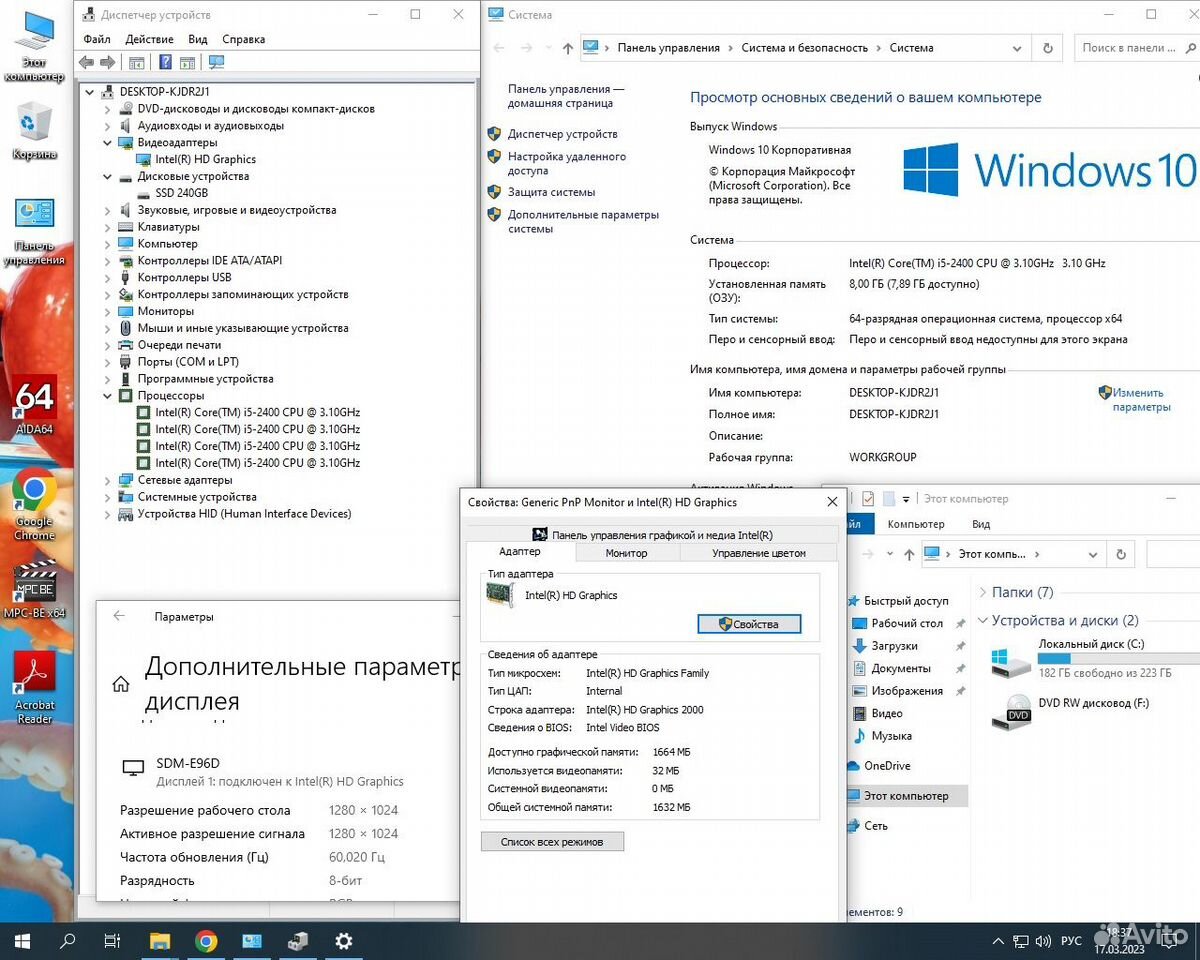Select DVD RW дисковод (F:) drive

pyautogui.click(x=1070, y=711)
